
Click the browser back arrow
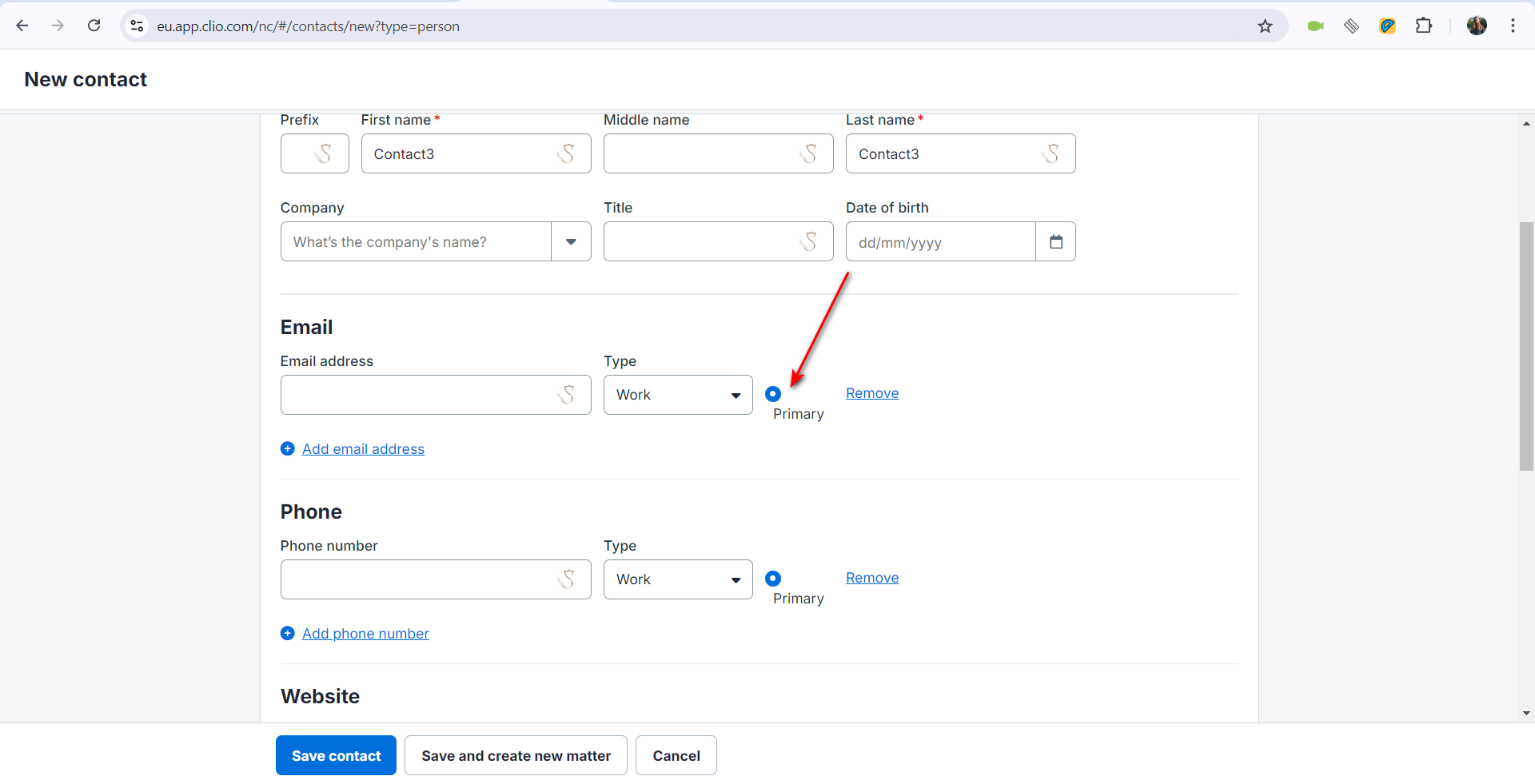click(22, 26)
